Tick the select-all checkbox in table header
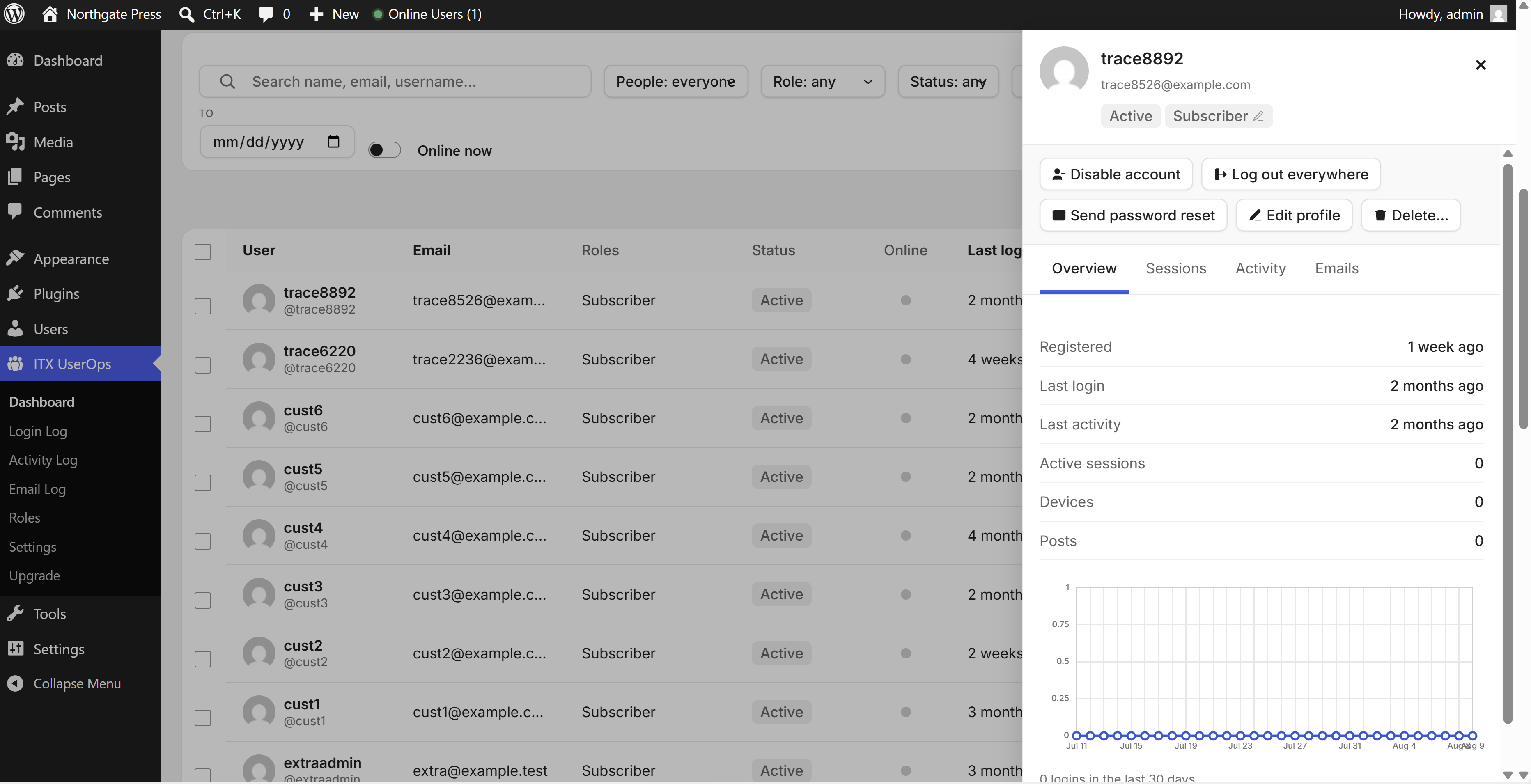Viewport: 1531px width, 784px height. pos(203,252)
